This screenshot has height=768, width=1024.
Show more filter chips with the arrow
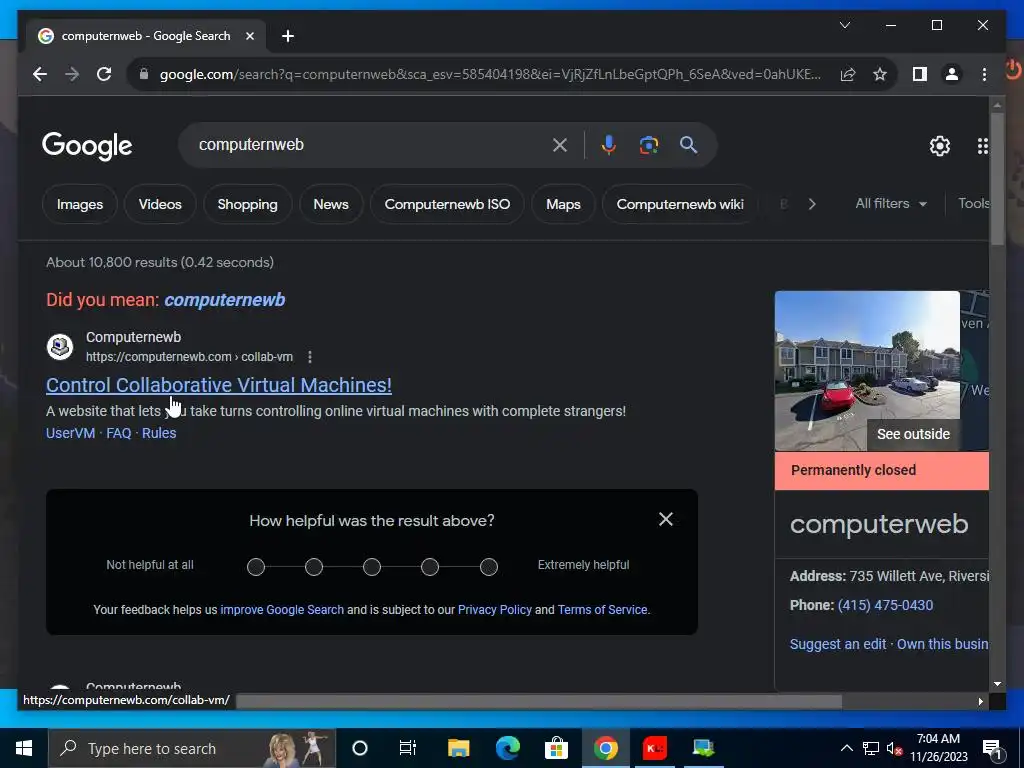click(x=812, y=204)
